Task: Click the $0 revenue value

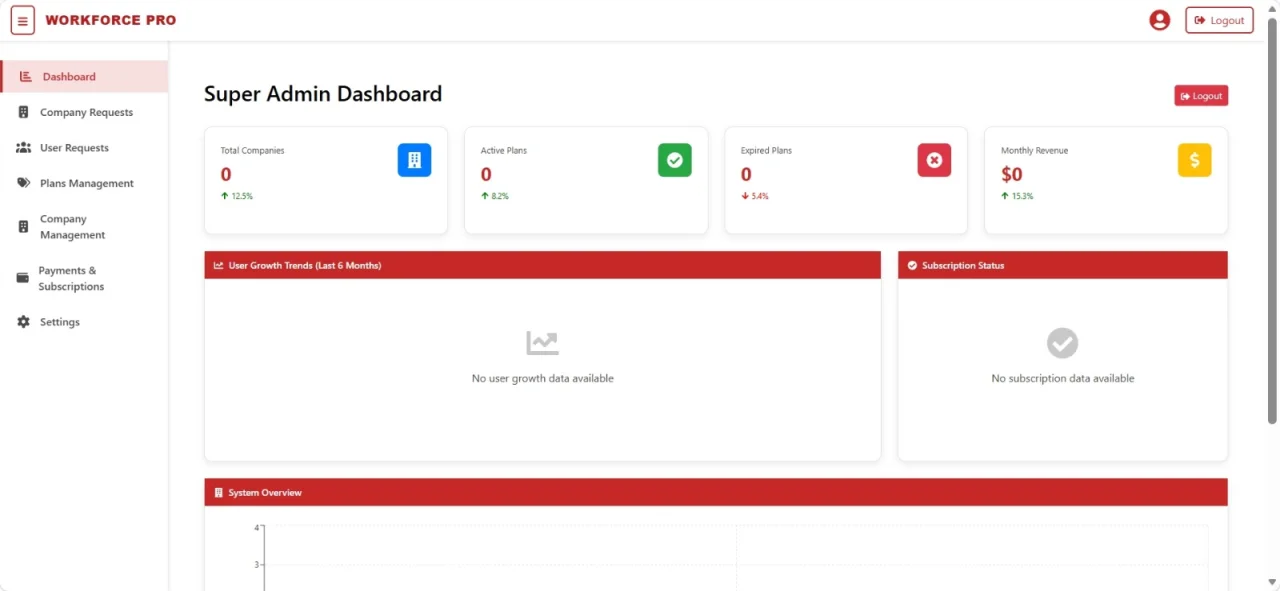Action: click(x=1012, y=175)
